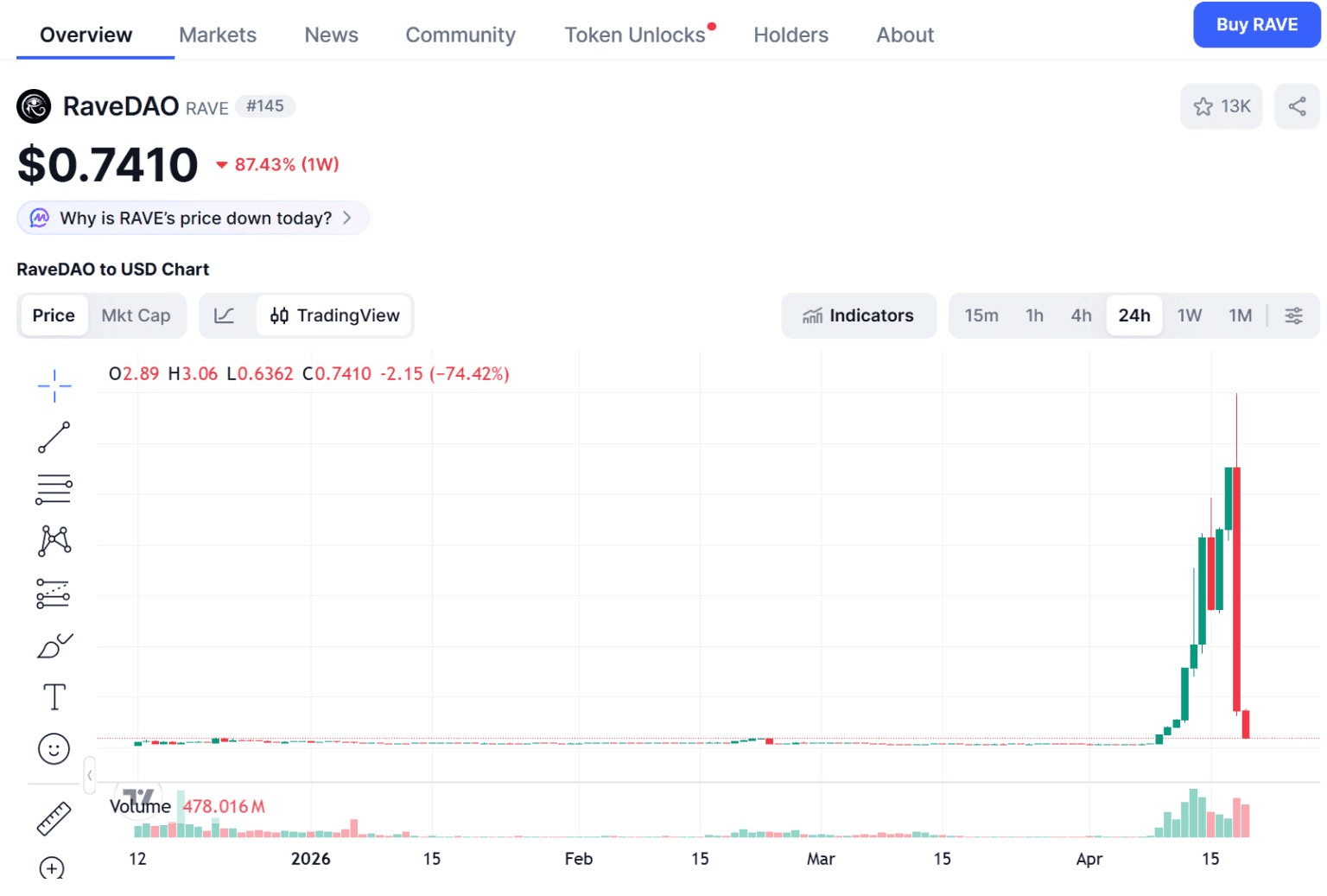1327x896 pixels.
Task: Select the trend line drawing tool
Action: coord(54,437)
